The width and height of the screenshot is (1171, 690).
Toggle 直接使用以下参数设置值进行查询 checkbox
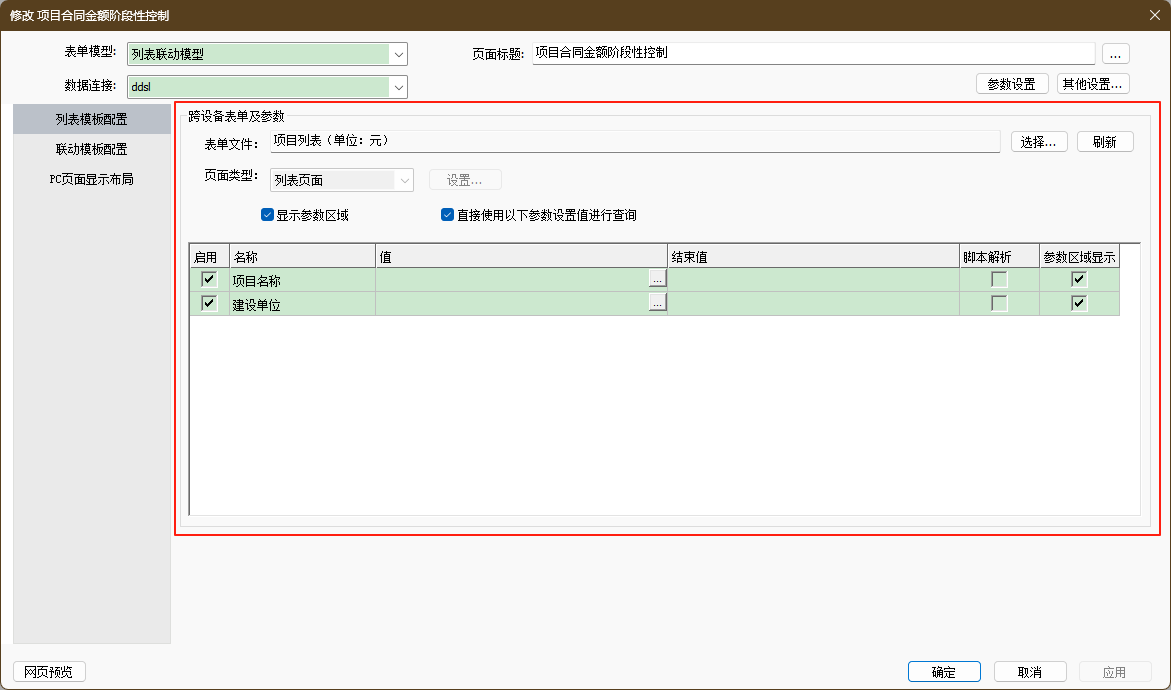tap(448, 215)
